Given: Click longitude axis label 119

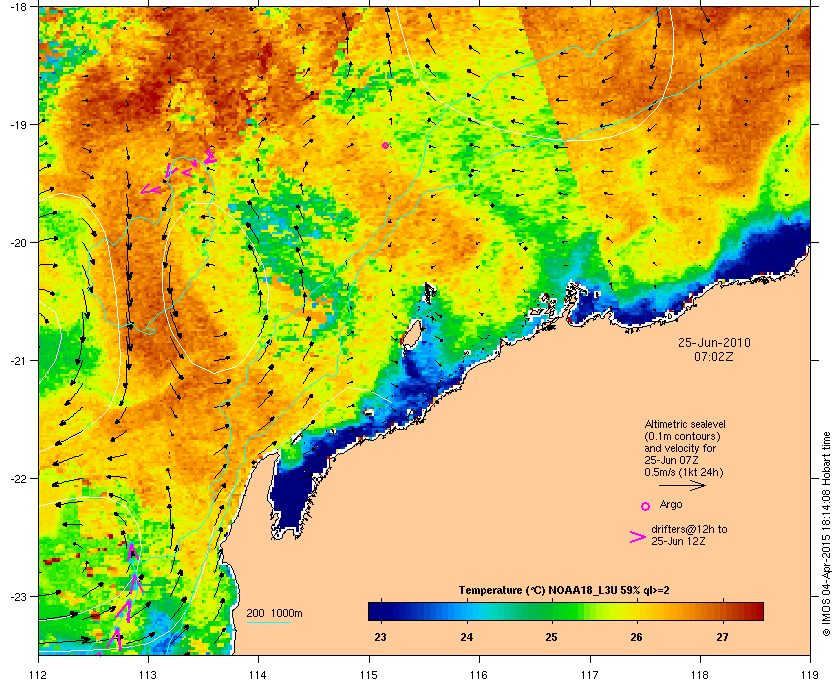Looking at the screenshot, I should [811, 674].
